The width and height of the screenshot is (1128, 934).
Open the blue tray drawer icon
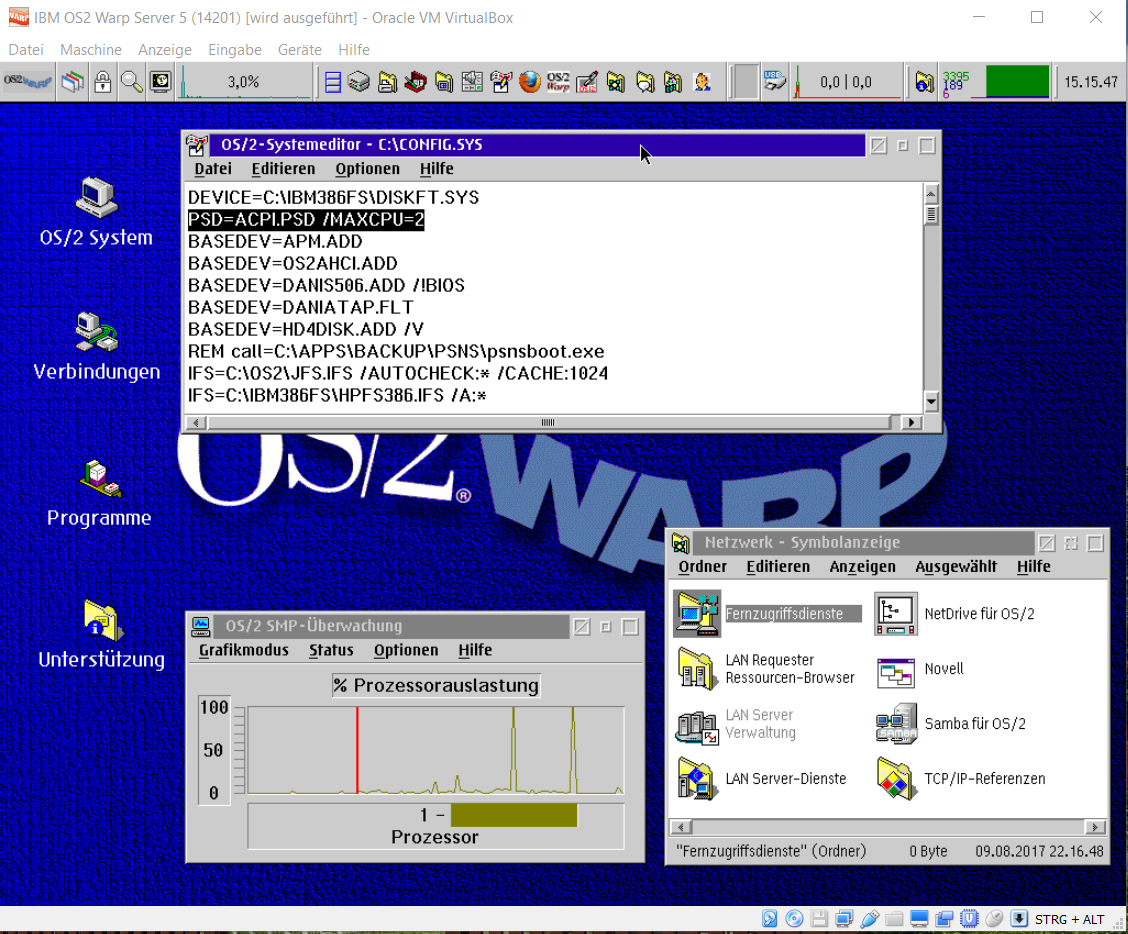[x=332, y=82]
